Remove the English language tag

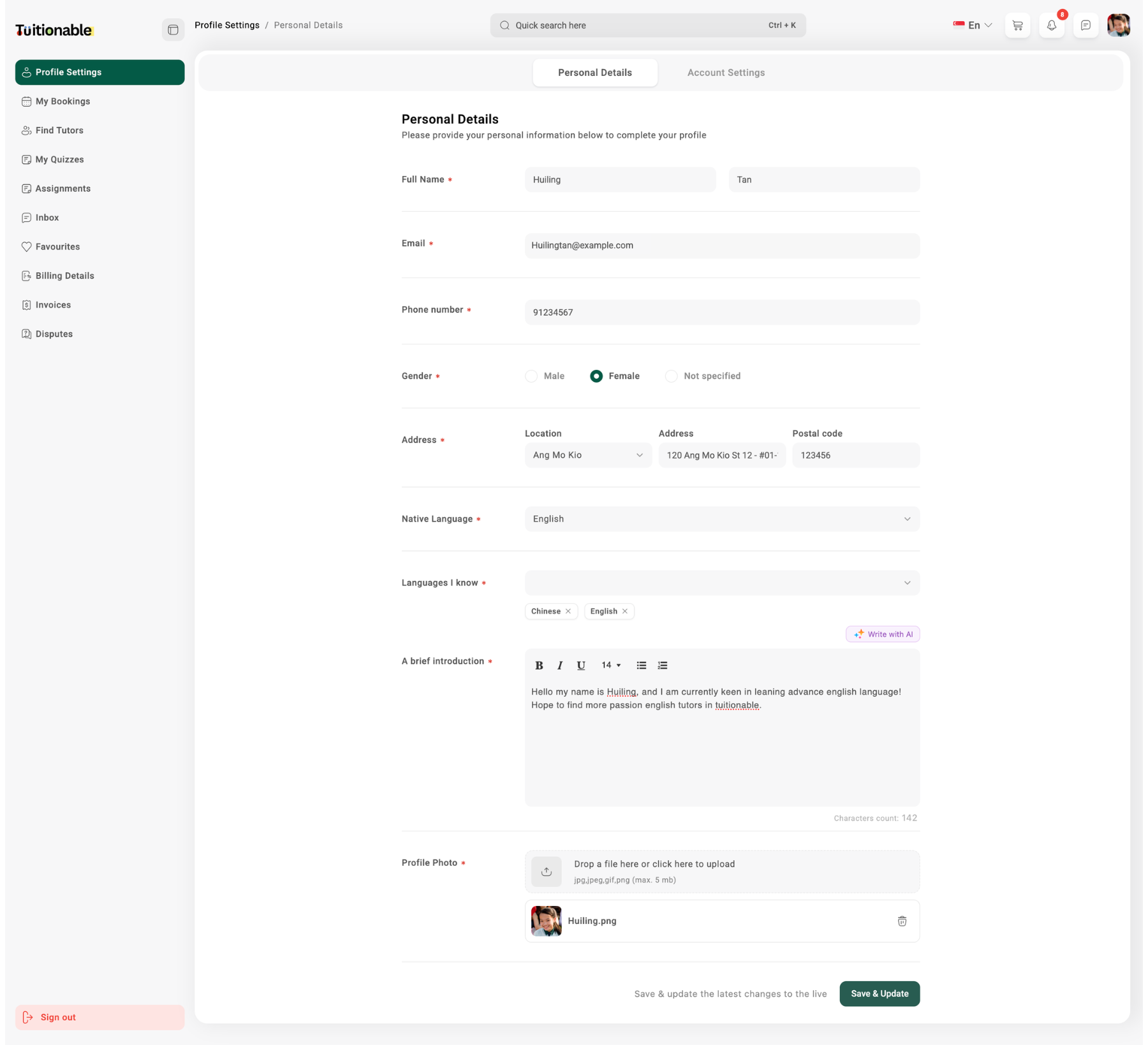(625, 611)
